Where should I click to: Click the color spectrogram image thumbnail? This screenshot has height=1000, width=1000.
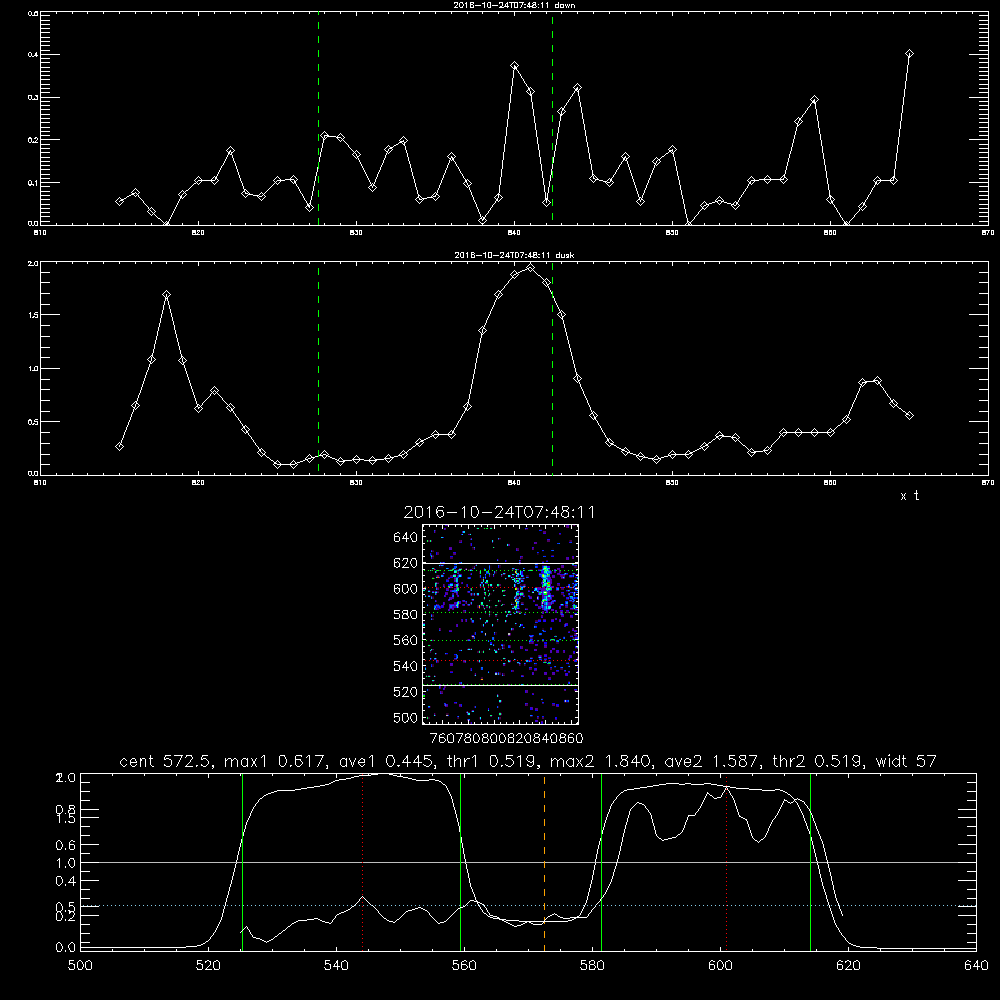coord(501,624)
